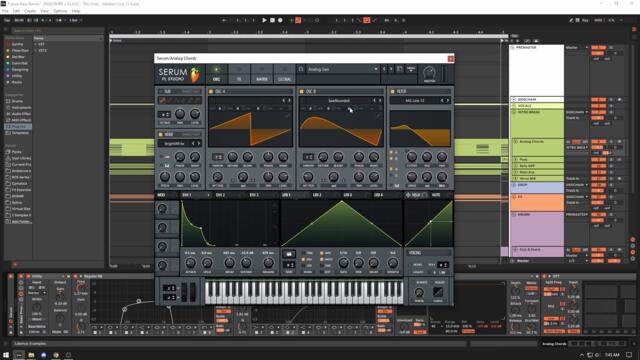Stop playback with the Stop button
Screen dimensions: 640x360
coord(272,20)
